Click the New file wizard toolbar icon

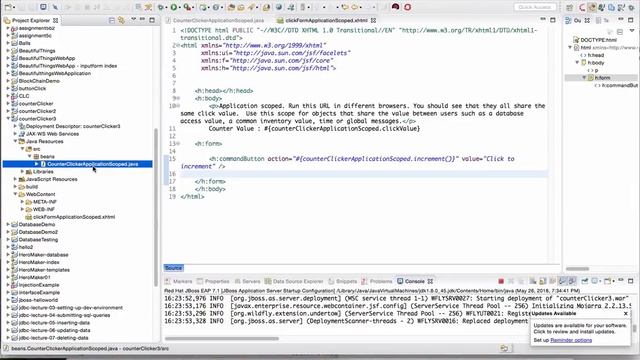click(x=8, y=7)
